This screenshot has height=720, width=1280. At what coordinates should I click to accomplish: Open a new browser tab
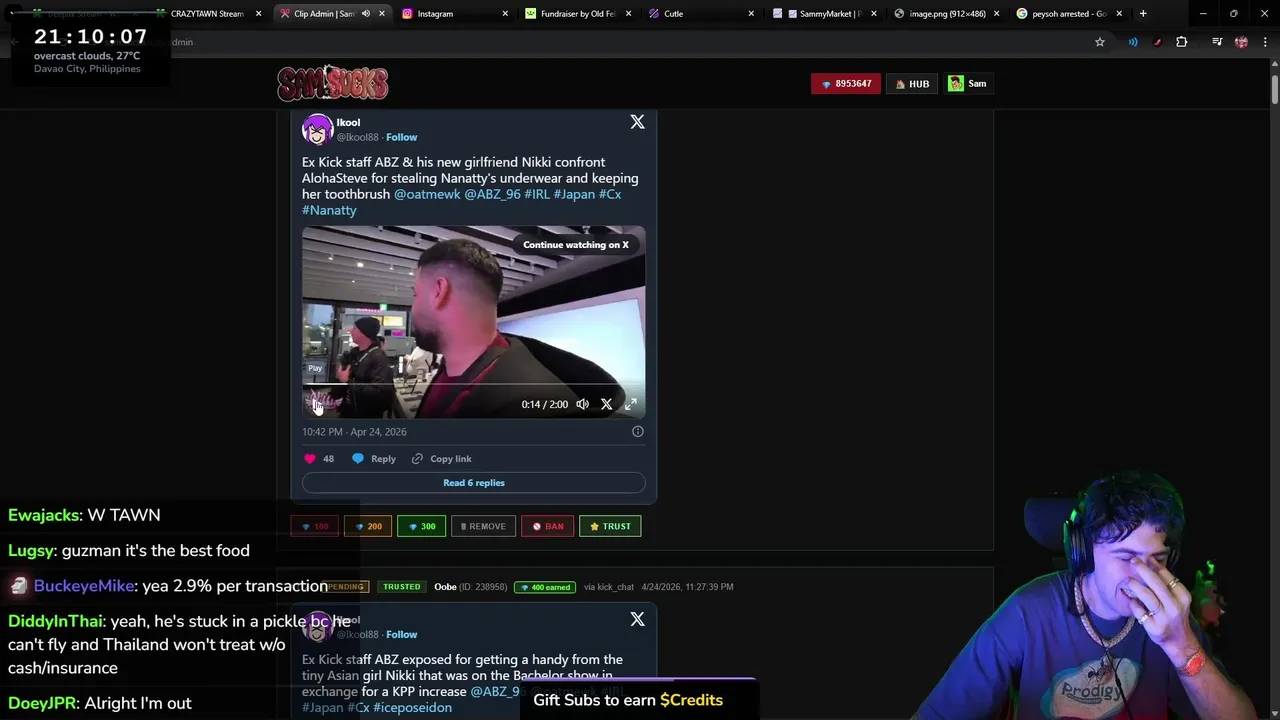pos(1143,14)
